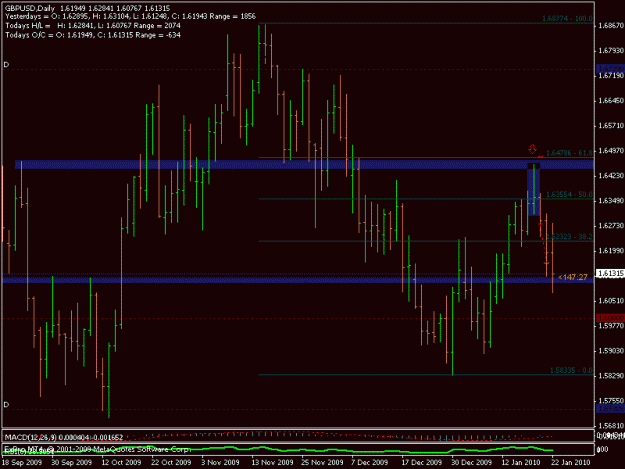Click the 3 Nov 2009 date label
625x469 pixels.
tap(220, 463)
